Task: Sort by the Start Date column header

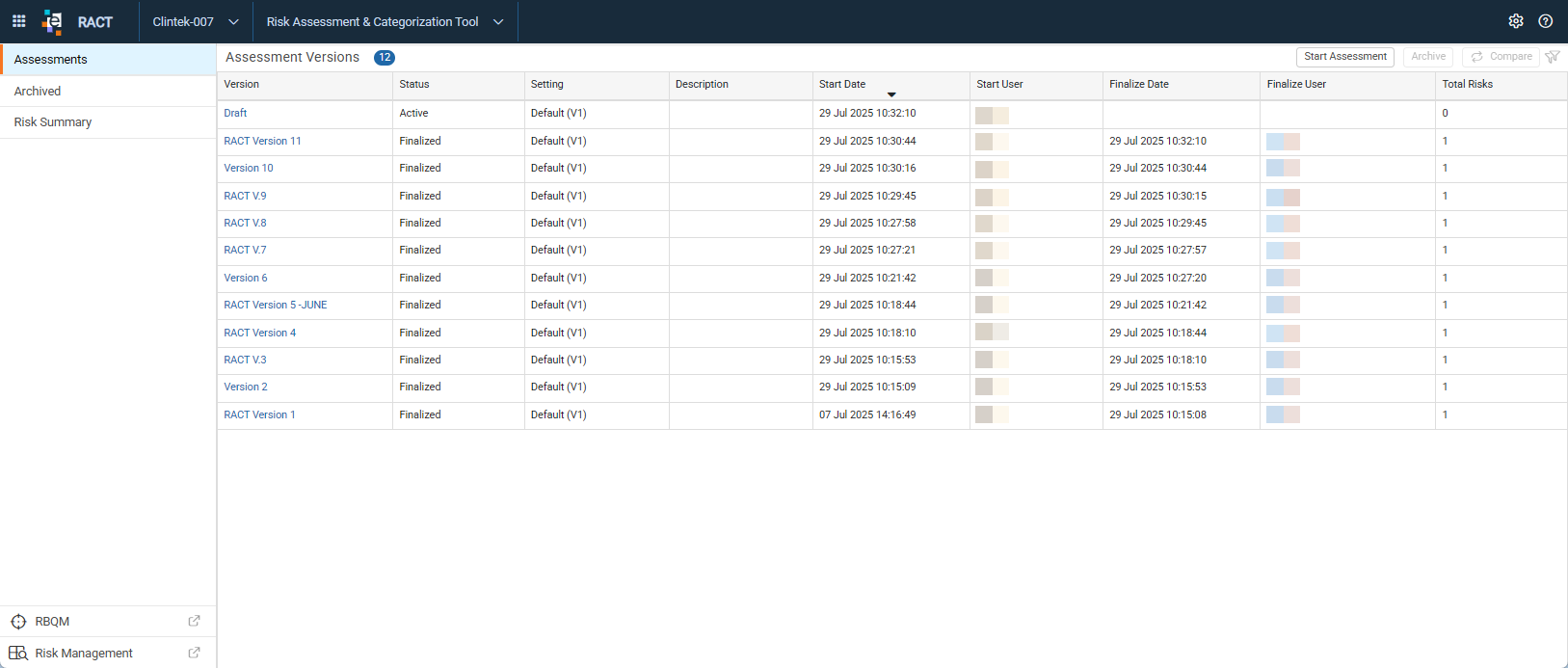Action: [x=891, y=85]
